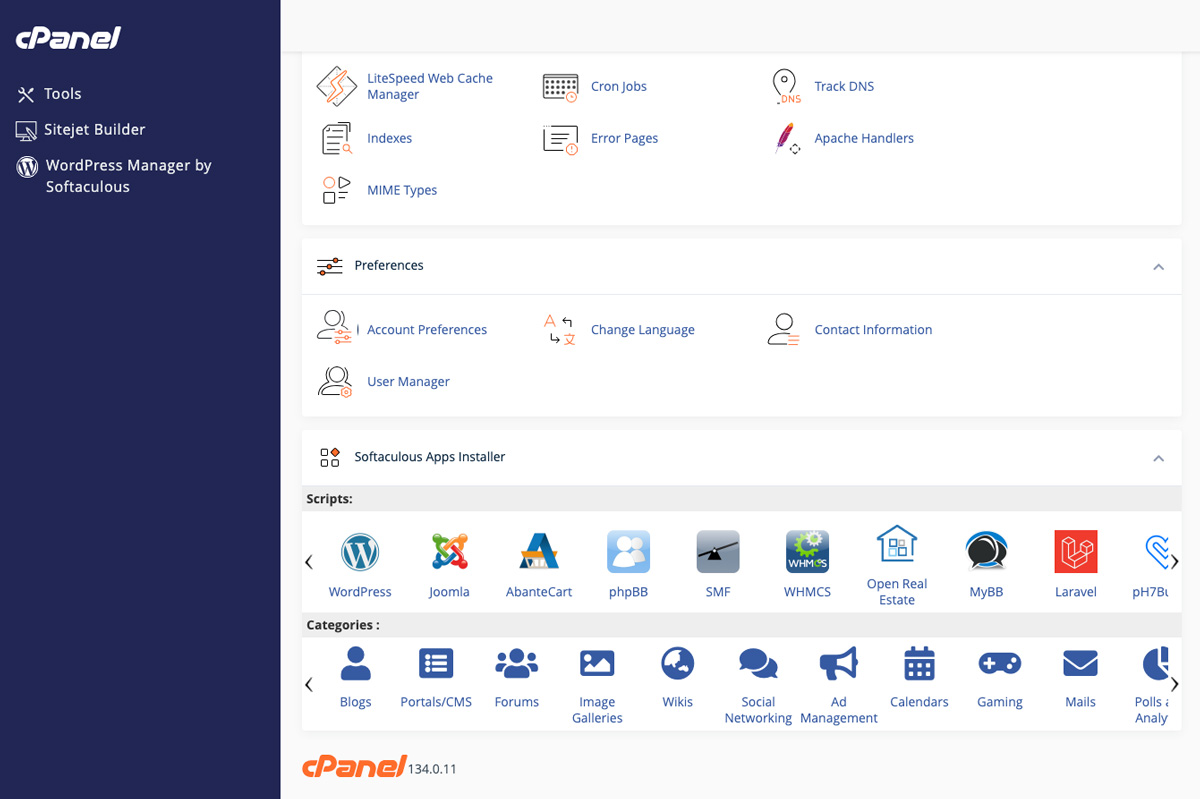Browse the Wikis category icon
Image resolution: width=1200 pixels, height=799 pixels.
[678, 663]
